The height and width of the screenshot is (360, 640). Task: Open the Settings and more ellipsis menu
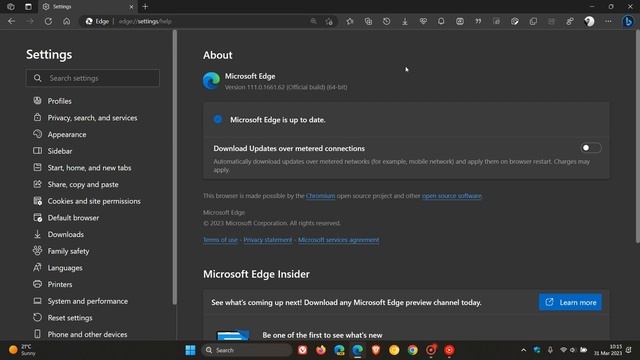pos(608,21)
